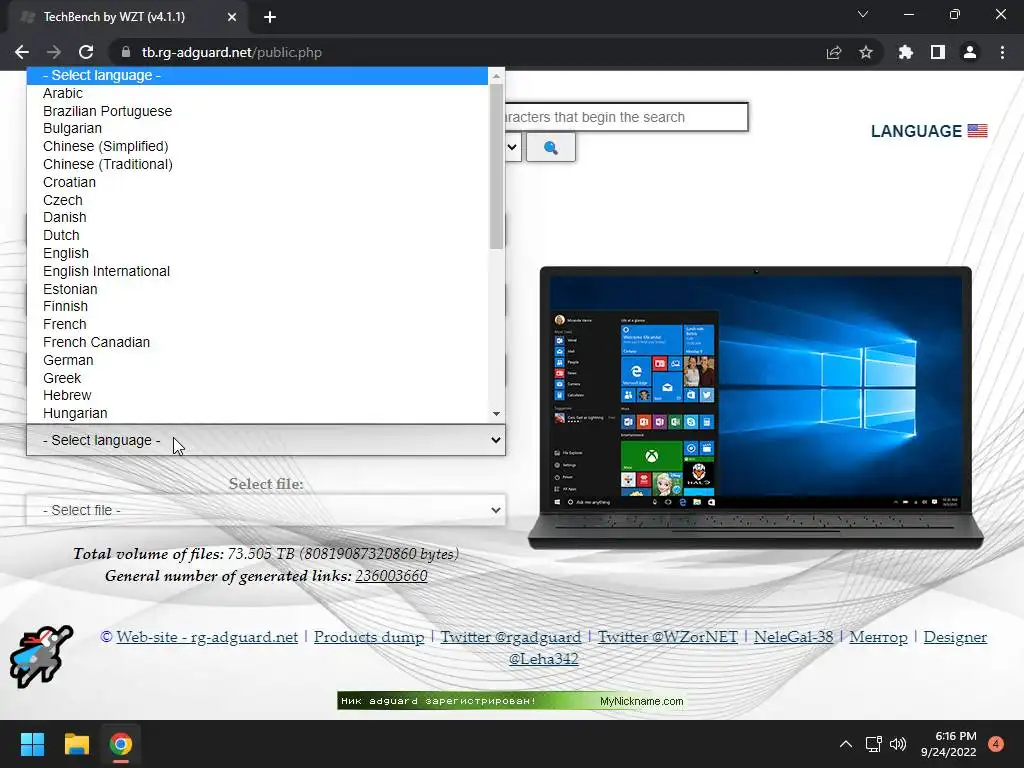Click the US flag next to LANGUAGE
Screen dimensions: 1024x768
(978, 131)
